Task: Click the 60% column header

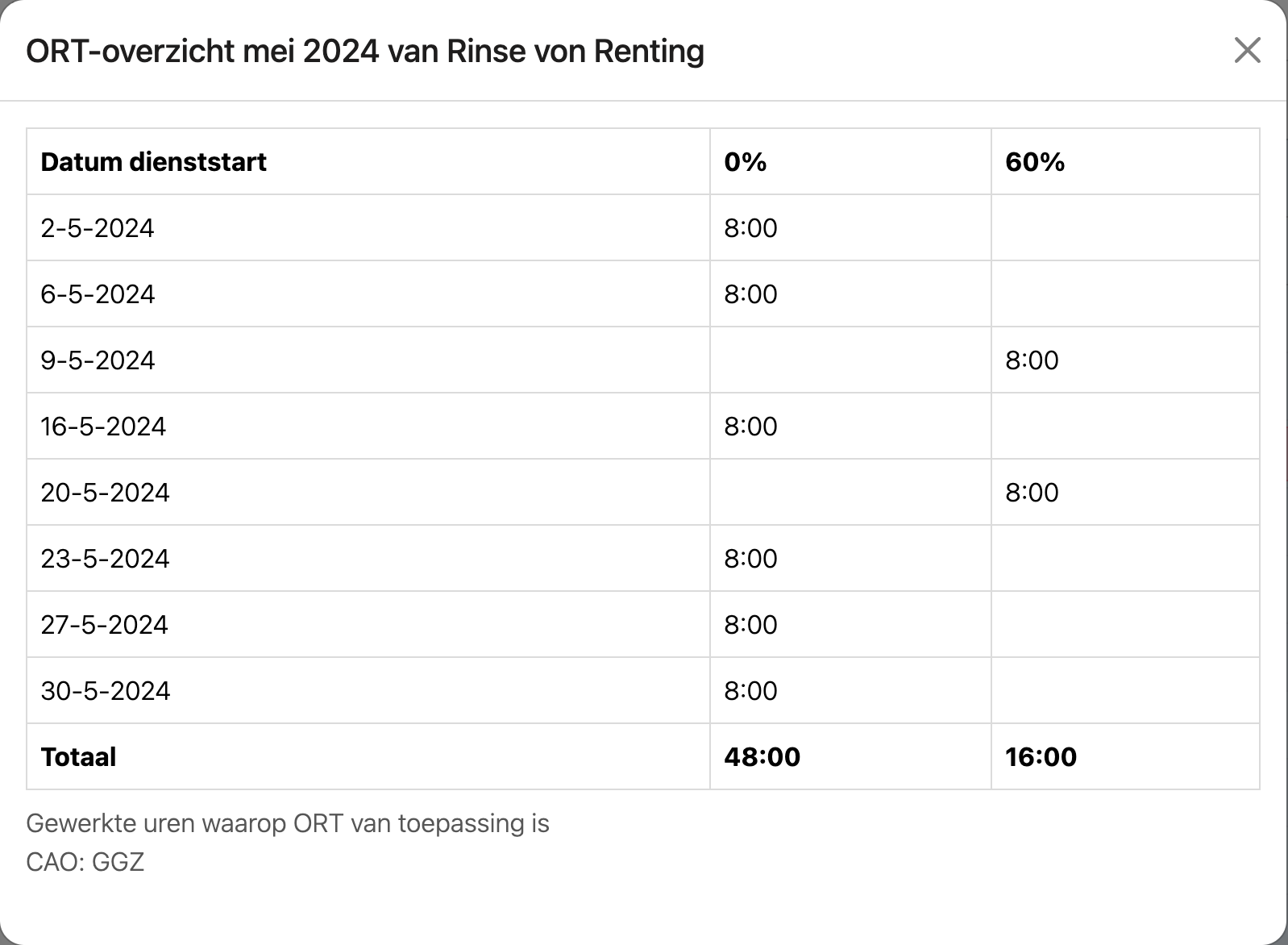Action: click(1034, 162)
